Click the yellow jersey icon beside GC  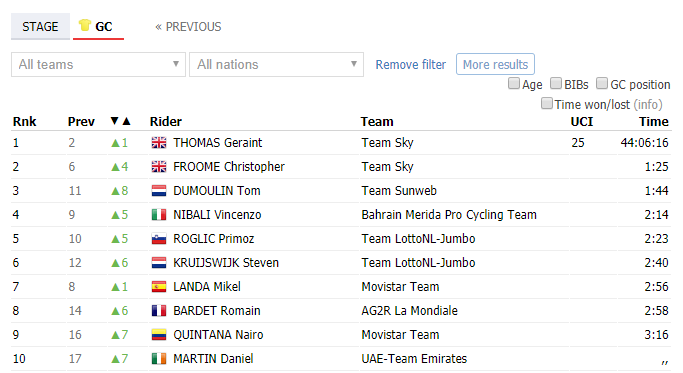pyautogui.click(x=85, y=25)
